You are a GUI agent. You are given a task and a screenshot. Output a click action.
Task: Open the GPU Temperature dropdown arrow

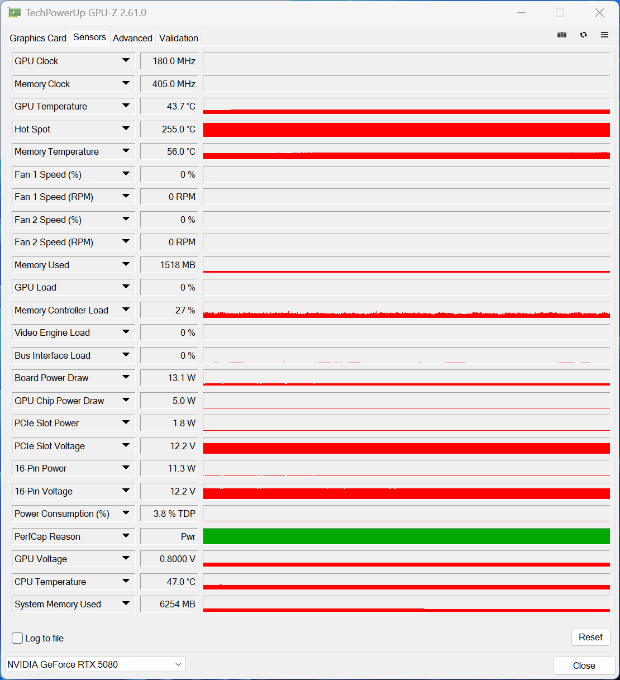[x=126, y=106]
